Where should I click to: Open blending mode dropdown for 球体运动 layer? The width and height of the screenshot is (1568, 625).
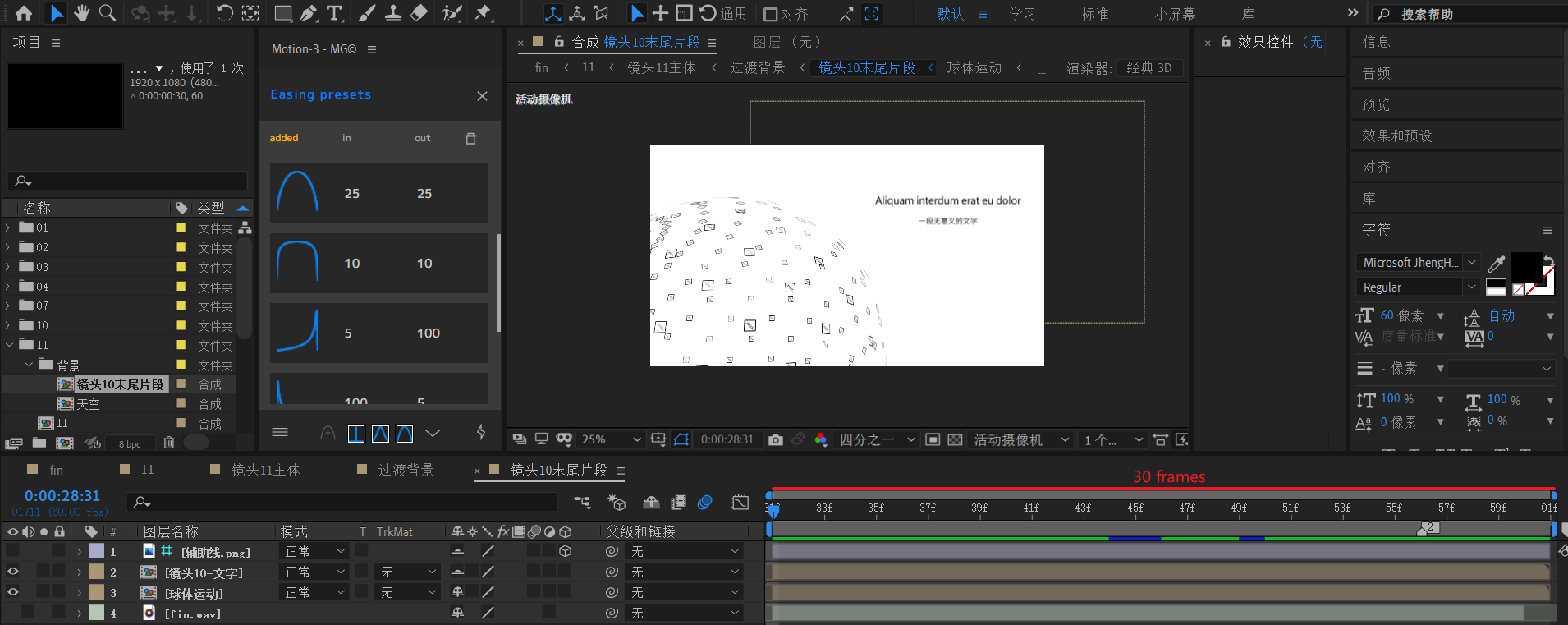coord(315,592)
